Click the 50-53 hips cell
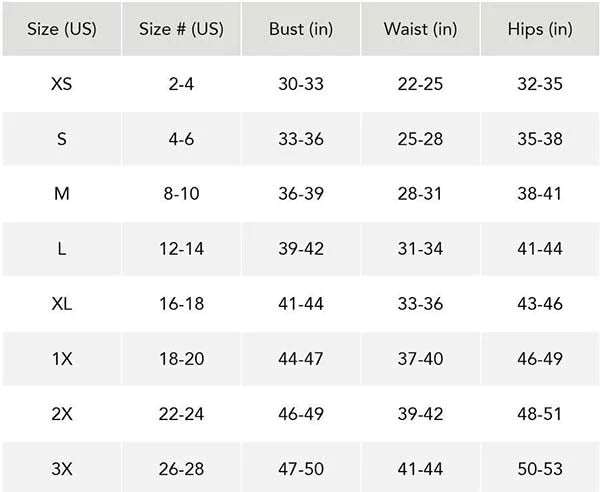This screenshot has height=492, width=600. [540, 468]
